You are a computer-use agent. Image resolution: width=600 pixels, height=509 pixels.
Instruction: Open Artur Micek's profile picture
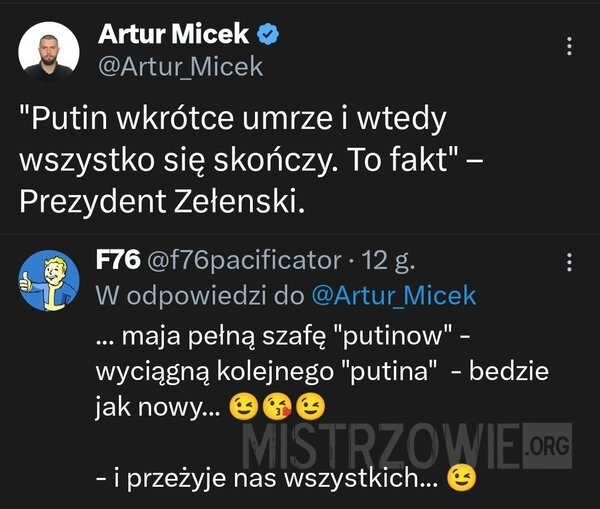49,52
